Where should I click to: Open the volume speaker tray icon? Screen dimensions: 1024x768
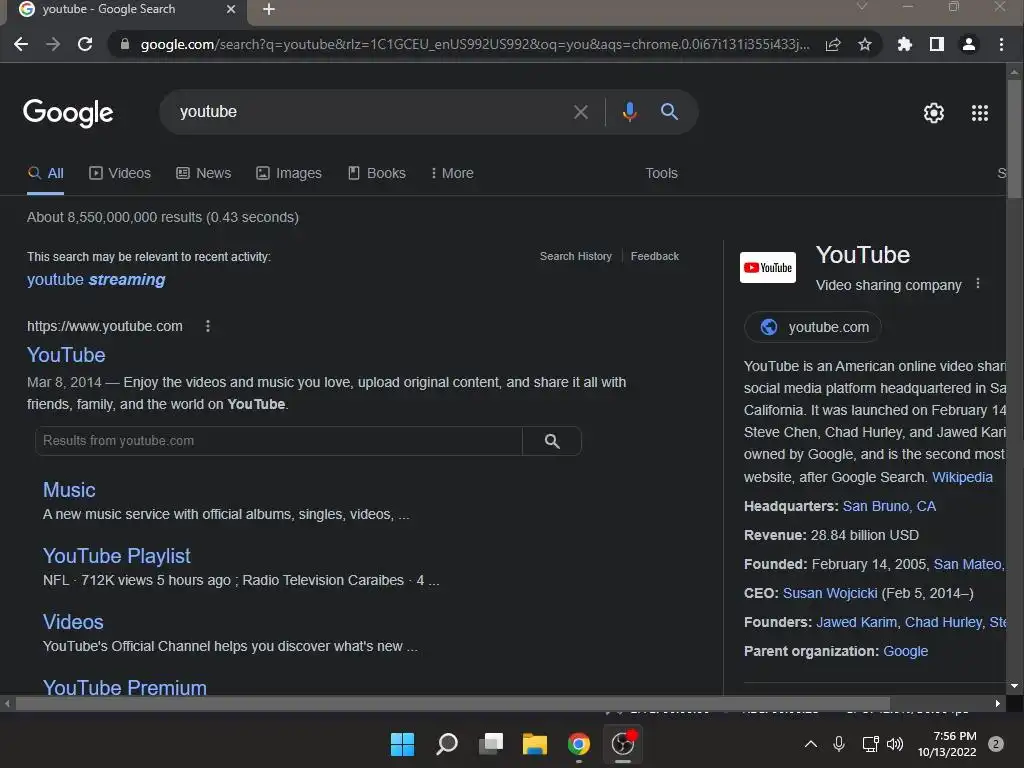coord(895,744)
